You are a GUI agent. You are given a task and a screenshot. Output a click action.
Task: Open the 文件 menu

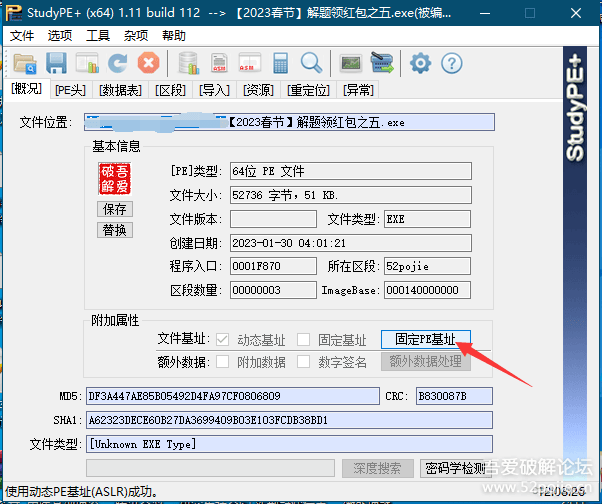[22, 36]
